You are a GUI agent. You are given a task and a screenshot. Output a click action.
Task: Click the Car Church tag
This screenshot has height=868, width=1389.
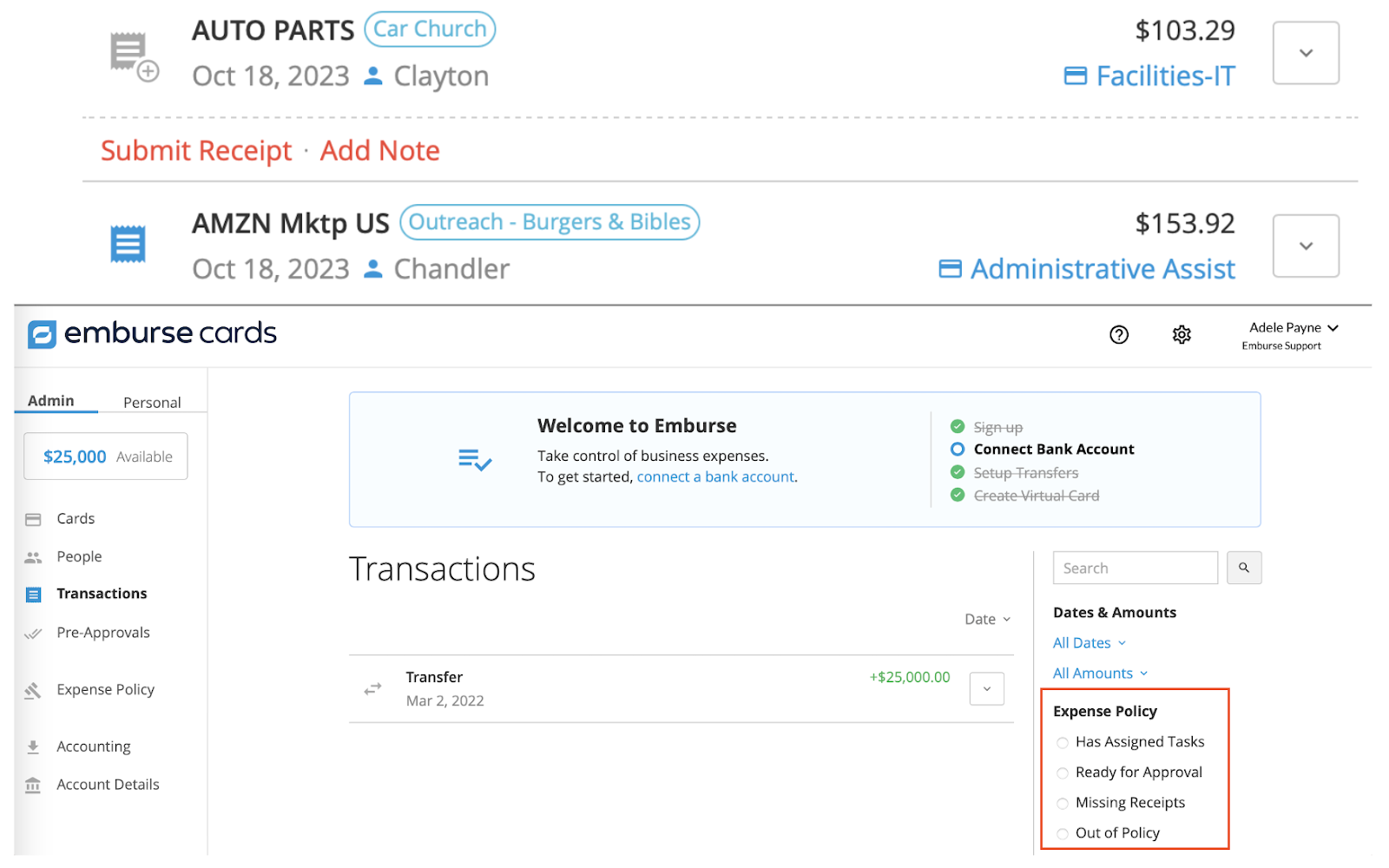pyautogui.click(x=430, y=30)
